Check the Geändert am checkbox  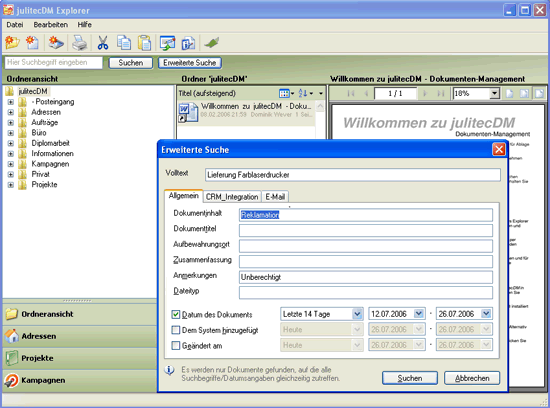pyautogui.click(x=175, y=346)
